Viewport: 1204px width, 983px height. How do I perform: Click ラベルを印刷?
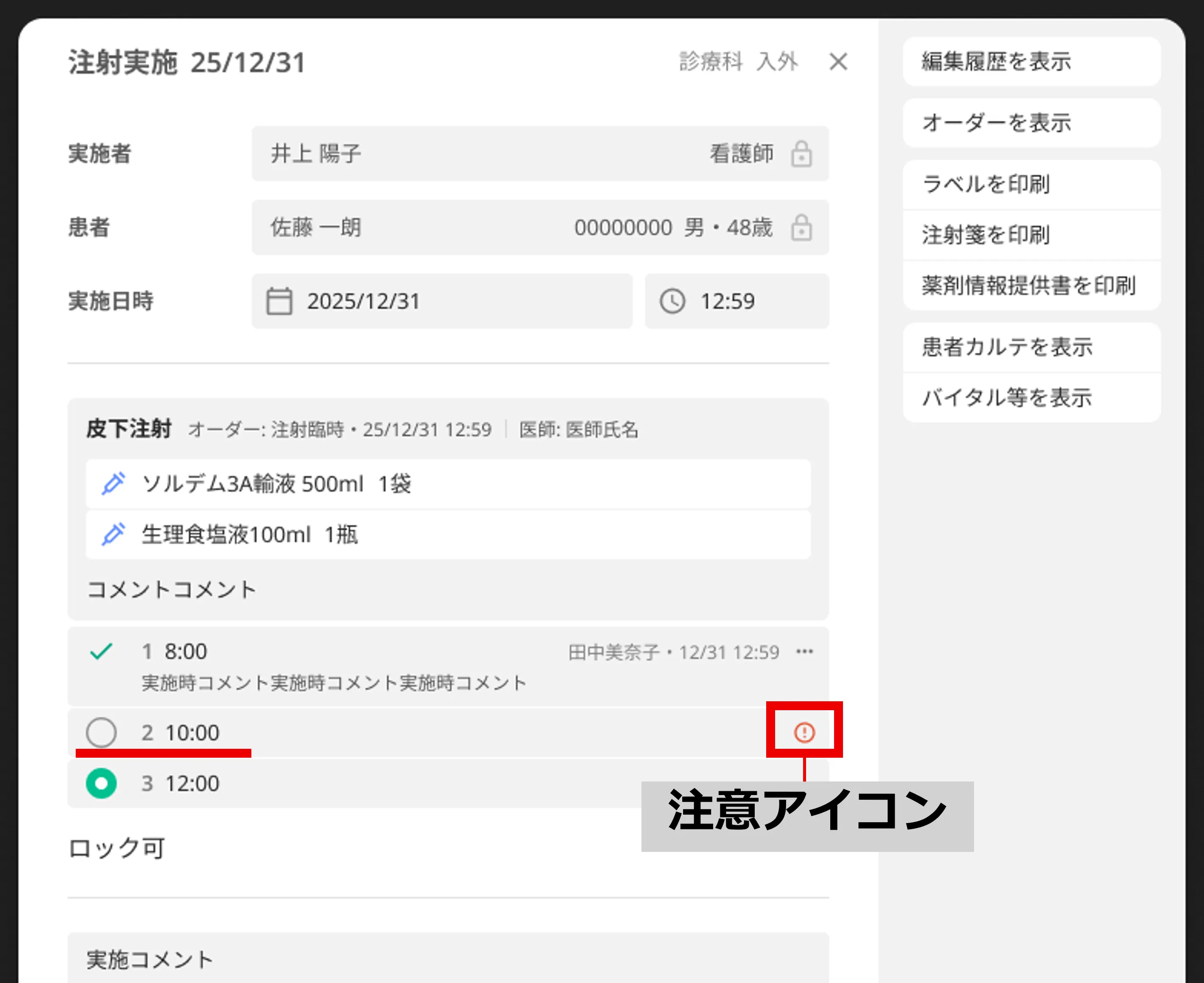pyautogui.click(x=1031, y=185)
